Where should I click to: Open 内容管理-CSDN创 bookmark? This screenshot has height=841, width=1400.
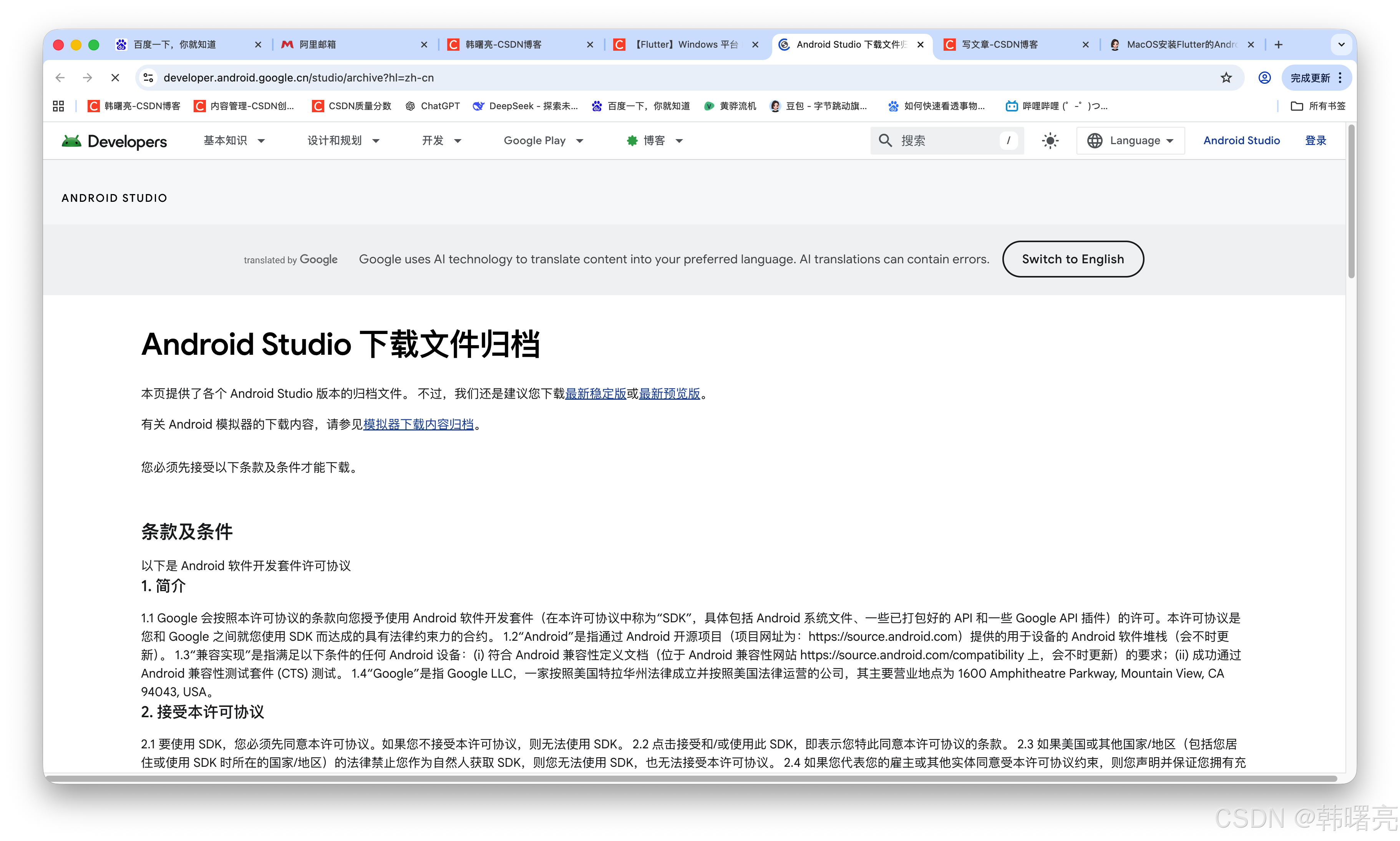point(244,106)
